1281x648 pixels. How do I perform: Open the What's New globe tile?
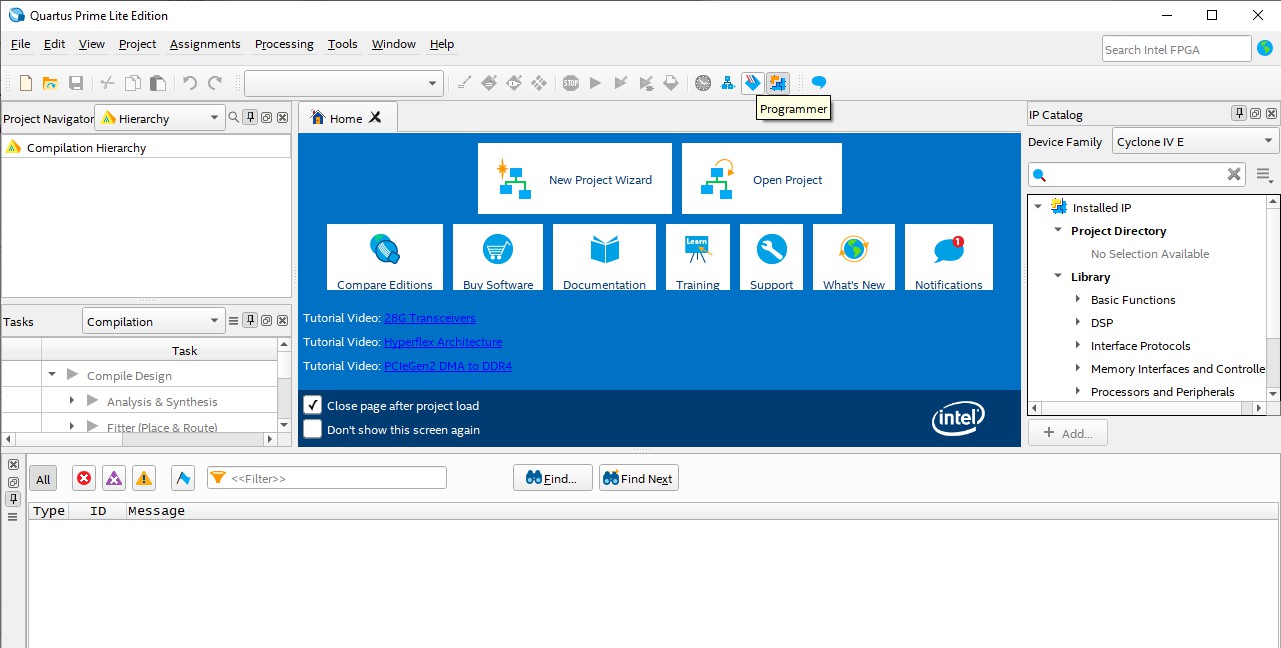[x=854, y=258]
